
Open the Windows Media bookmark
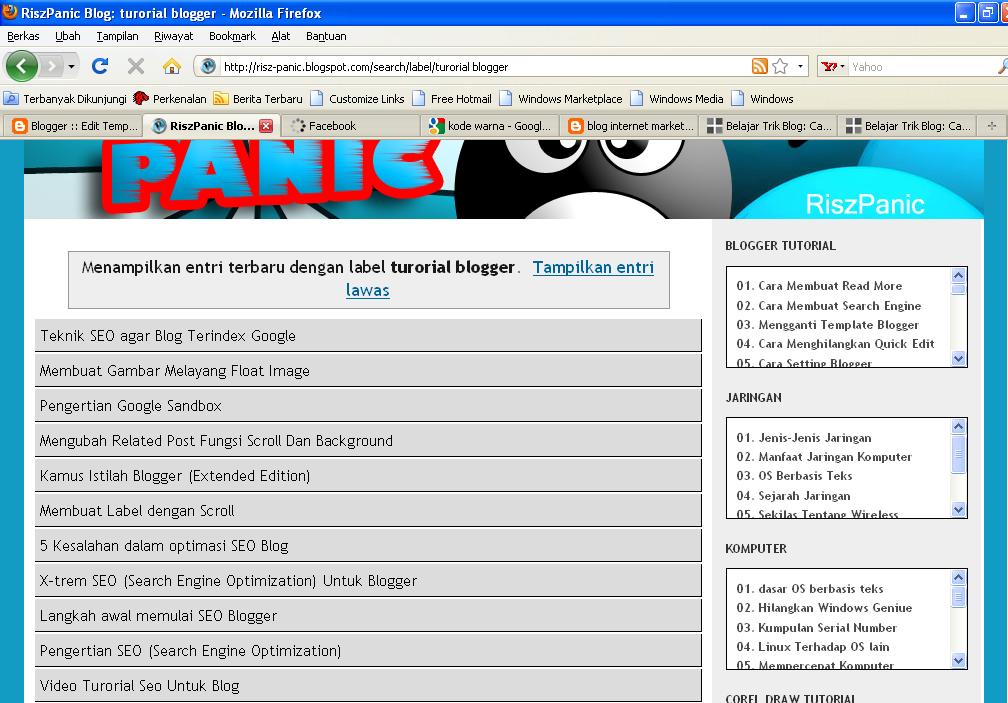[x=677, y=99]
